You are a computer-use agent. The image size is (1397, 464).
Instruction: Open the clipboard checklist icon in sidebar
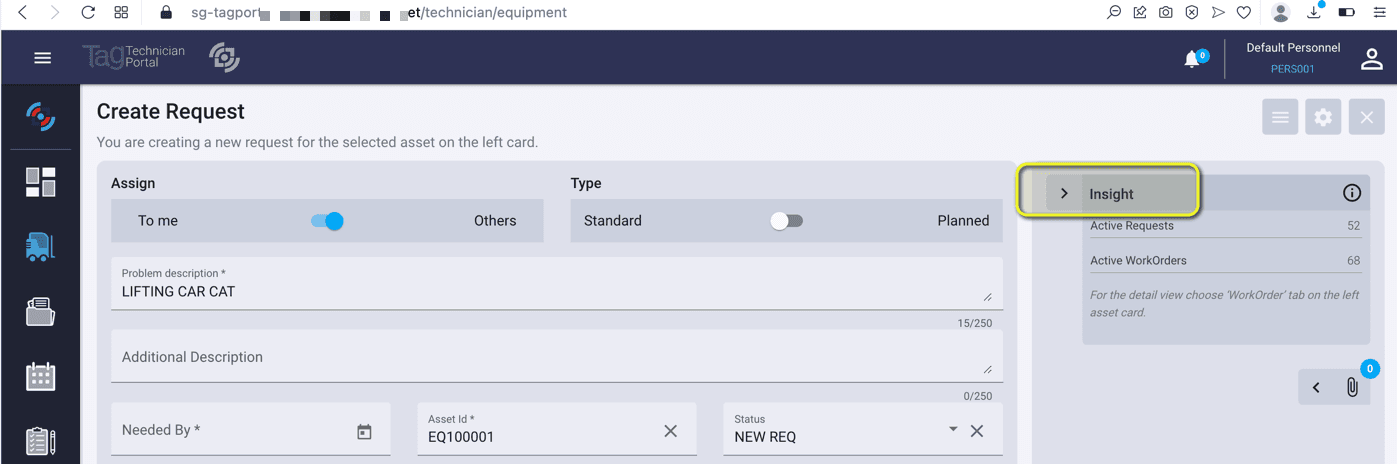(40, 441)
